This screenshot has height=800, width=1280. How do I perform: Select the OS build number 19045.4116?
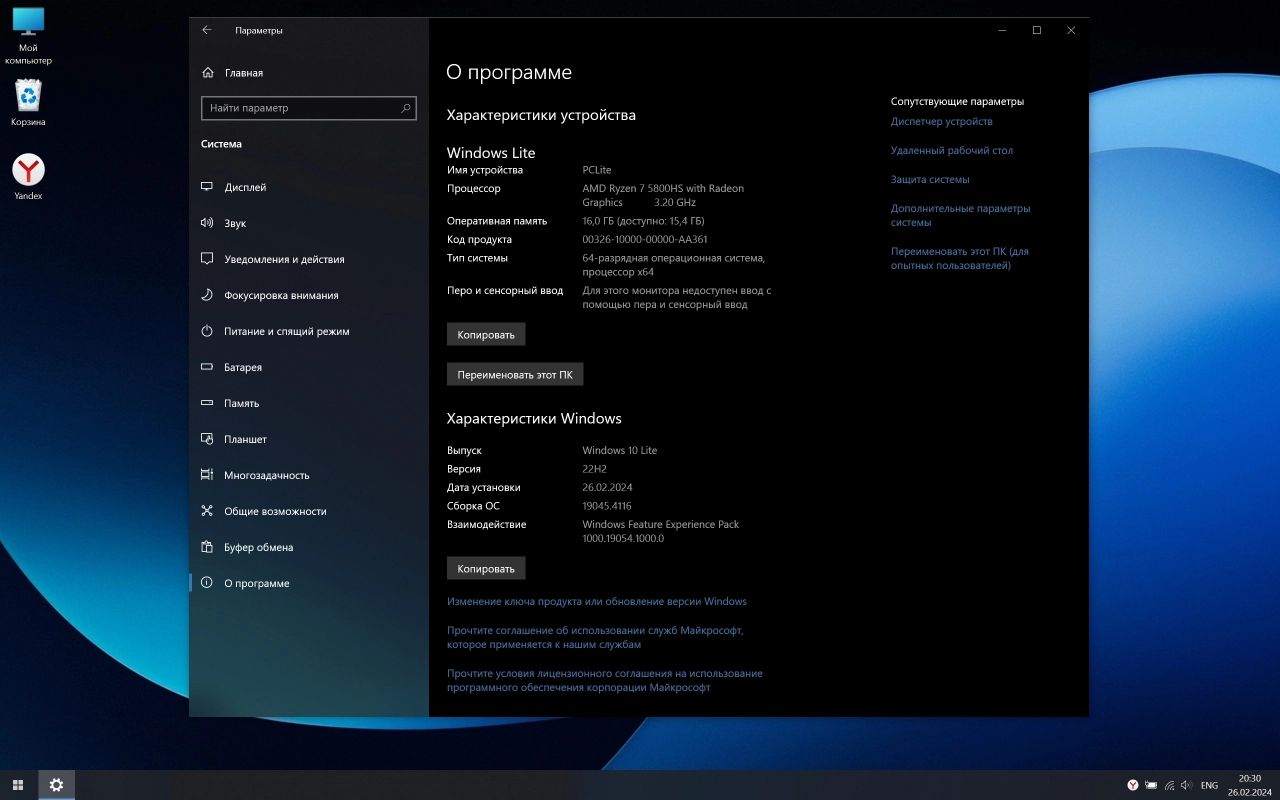tap(607, 506)
